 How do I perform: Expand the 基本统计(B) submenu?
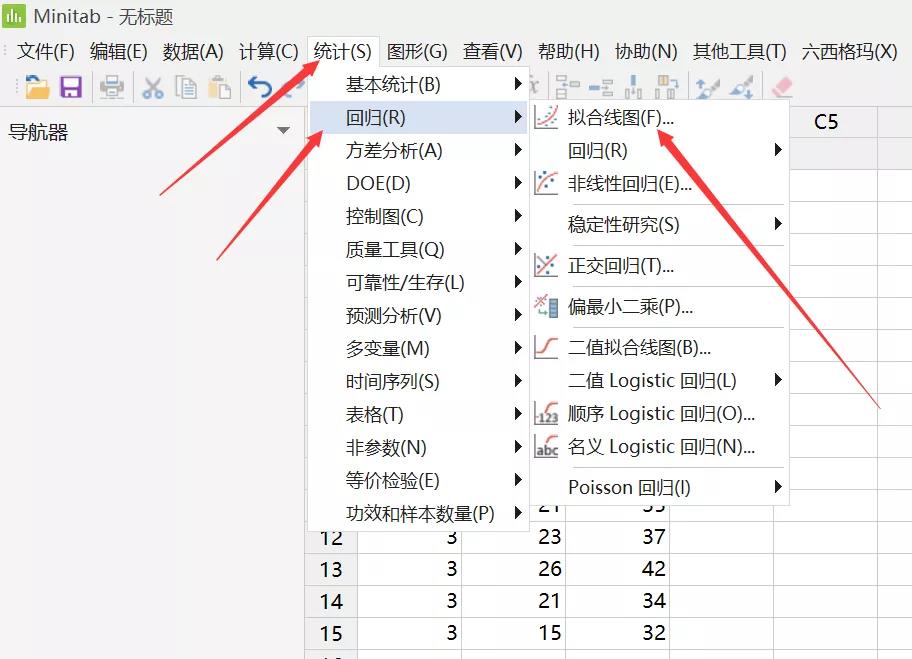pyautogui.click(x=418, y=84)
